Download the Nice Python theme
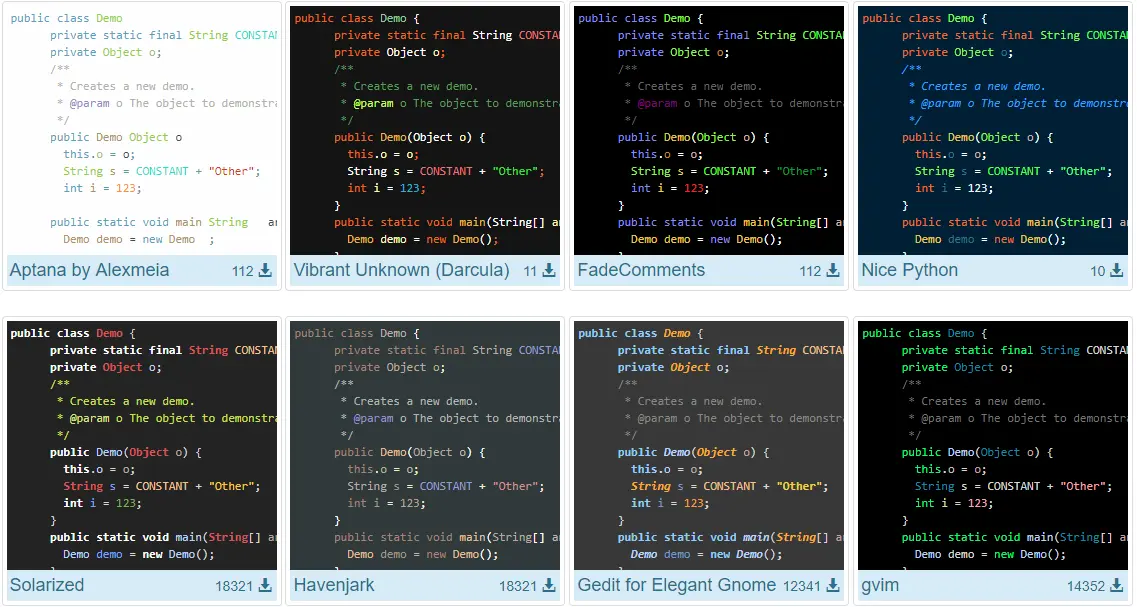This screenshot has width=1137, height=607. click(1117, 271)
